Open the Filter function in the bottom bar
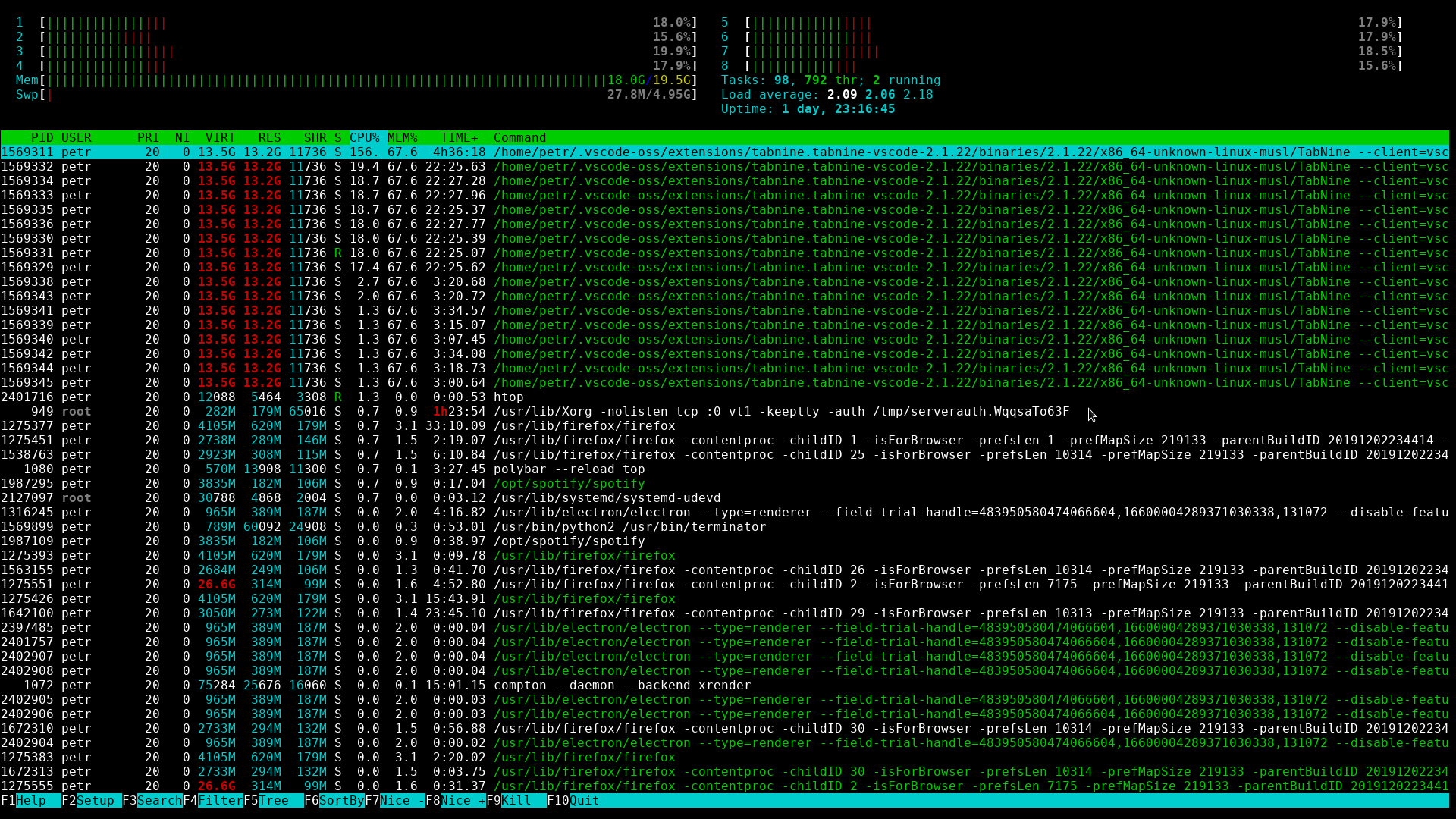 coord(220,801)
